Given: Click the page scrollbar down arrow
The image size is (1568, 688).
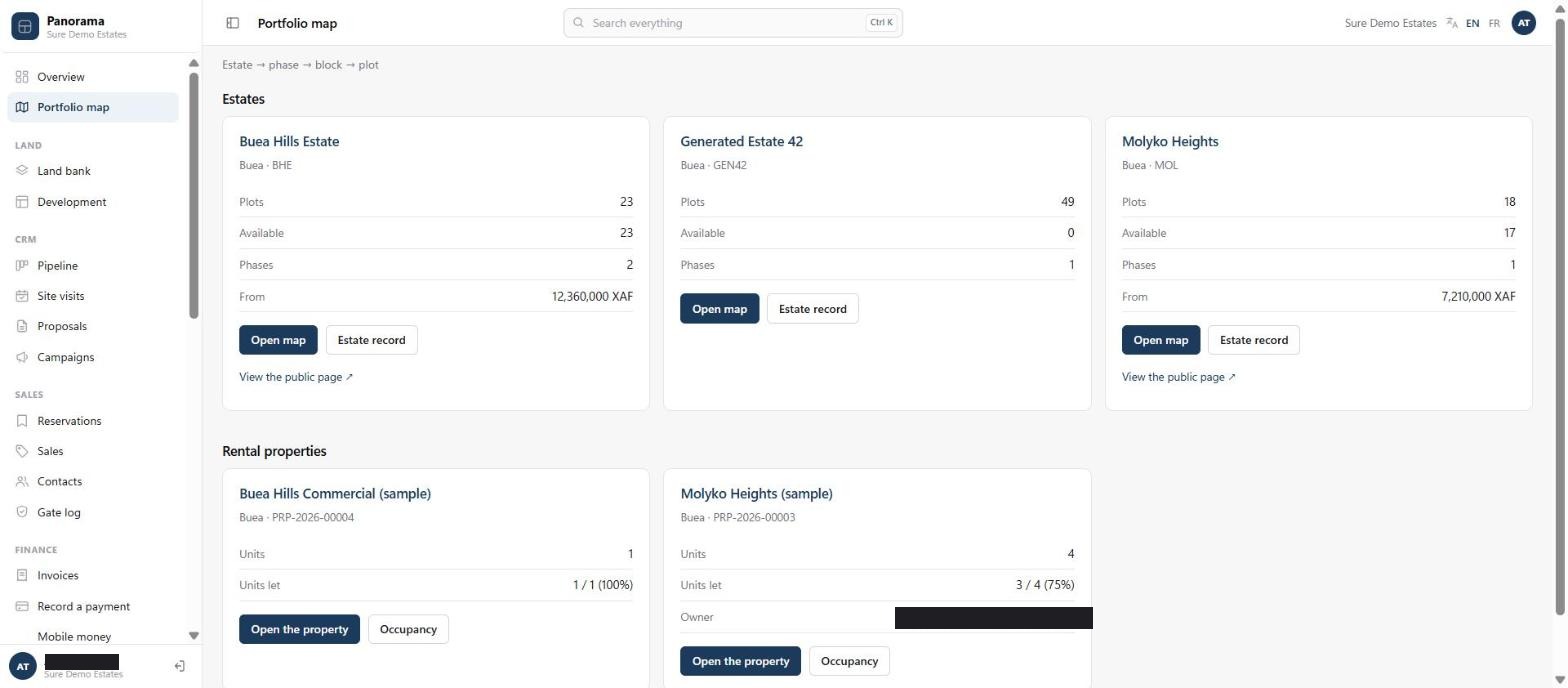Looking at the screenshot, I should (x=1559, y=680).
